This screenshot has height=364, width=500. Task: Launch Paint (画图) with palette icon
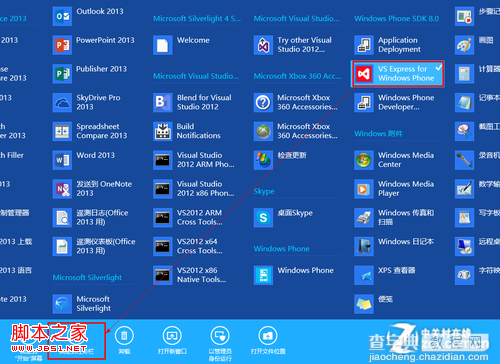[x=464, y=45]
